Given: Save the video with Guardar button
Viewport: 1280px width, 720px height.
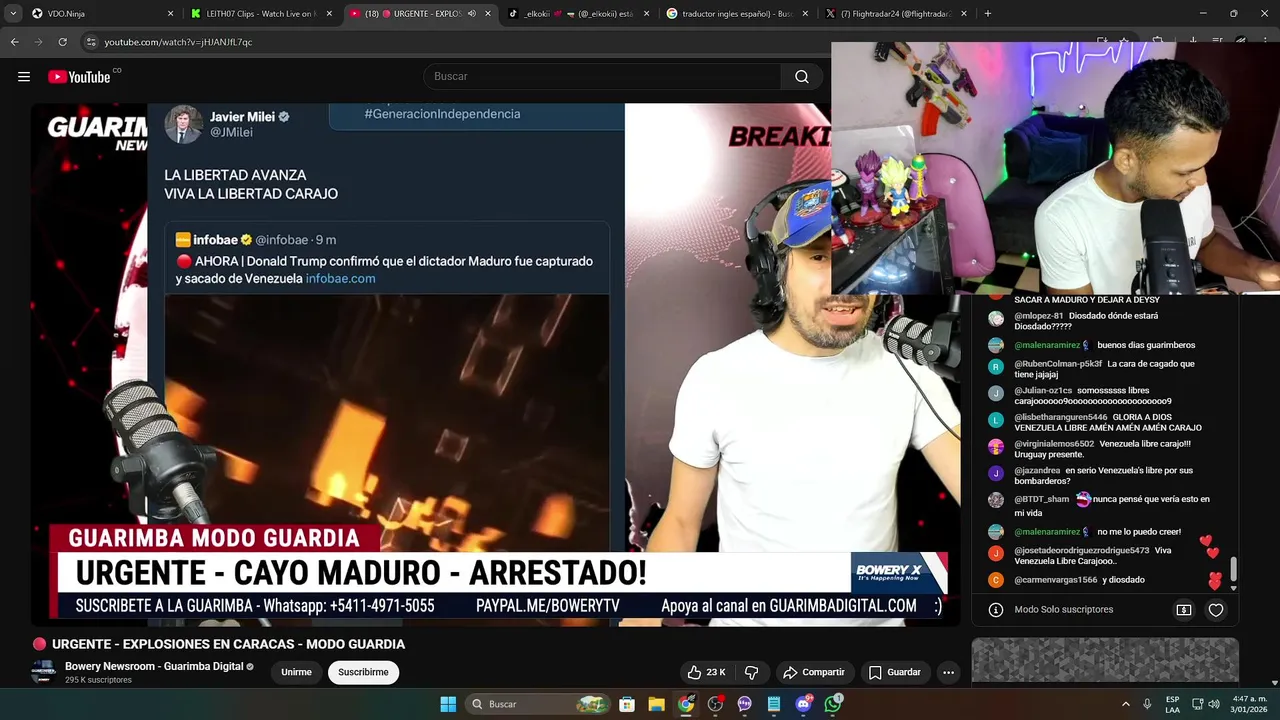Looking at the screenshot, I should 894,672.
